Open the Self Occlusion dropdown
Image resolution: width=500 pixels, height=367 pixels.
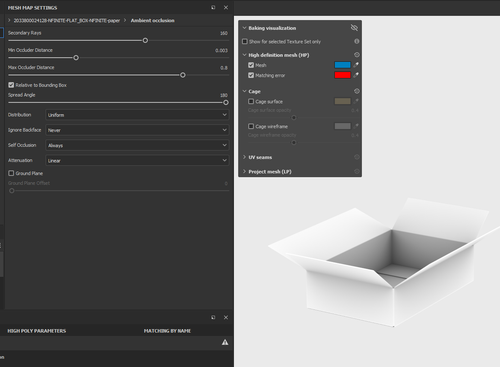click(x=137, y=145)
